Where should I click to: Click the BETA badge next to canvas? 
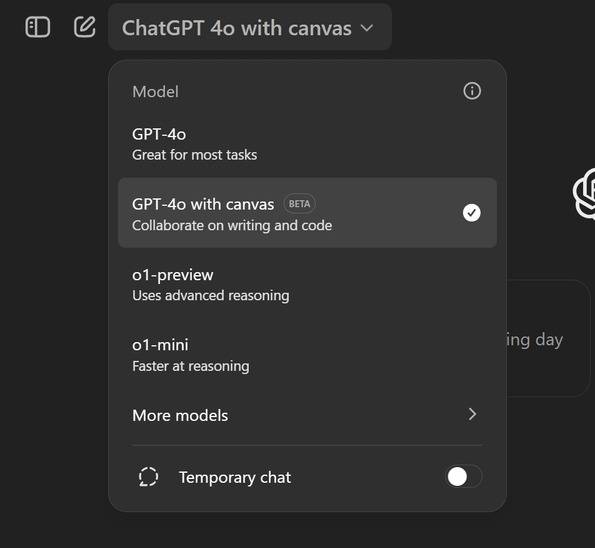click(x=299, y=204)
